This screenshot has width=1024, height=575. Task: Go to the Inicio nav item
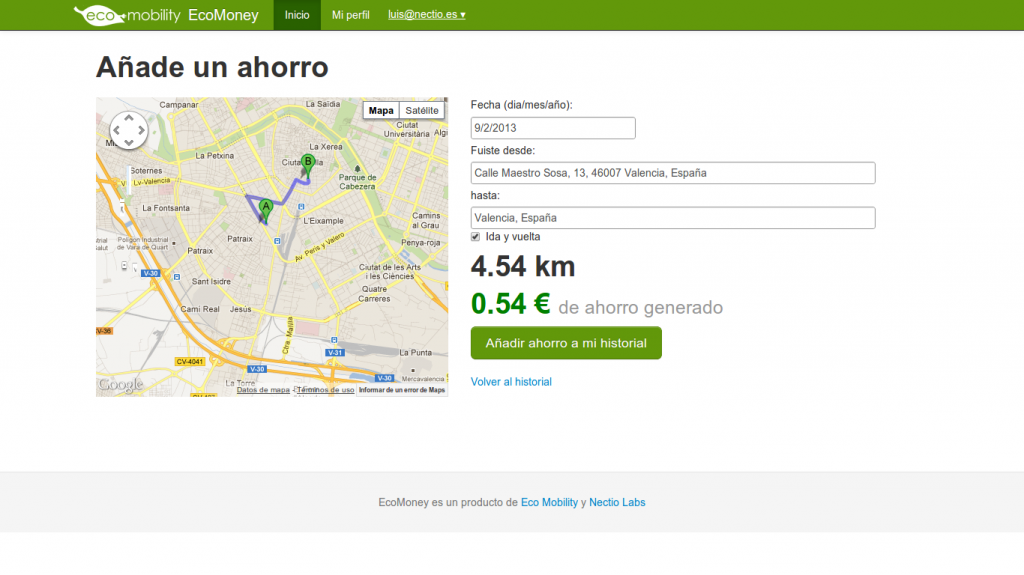point(297,15)
